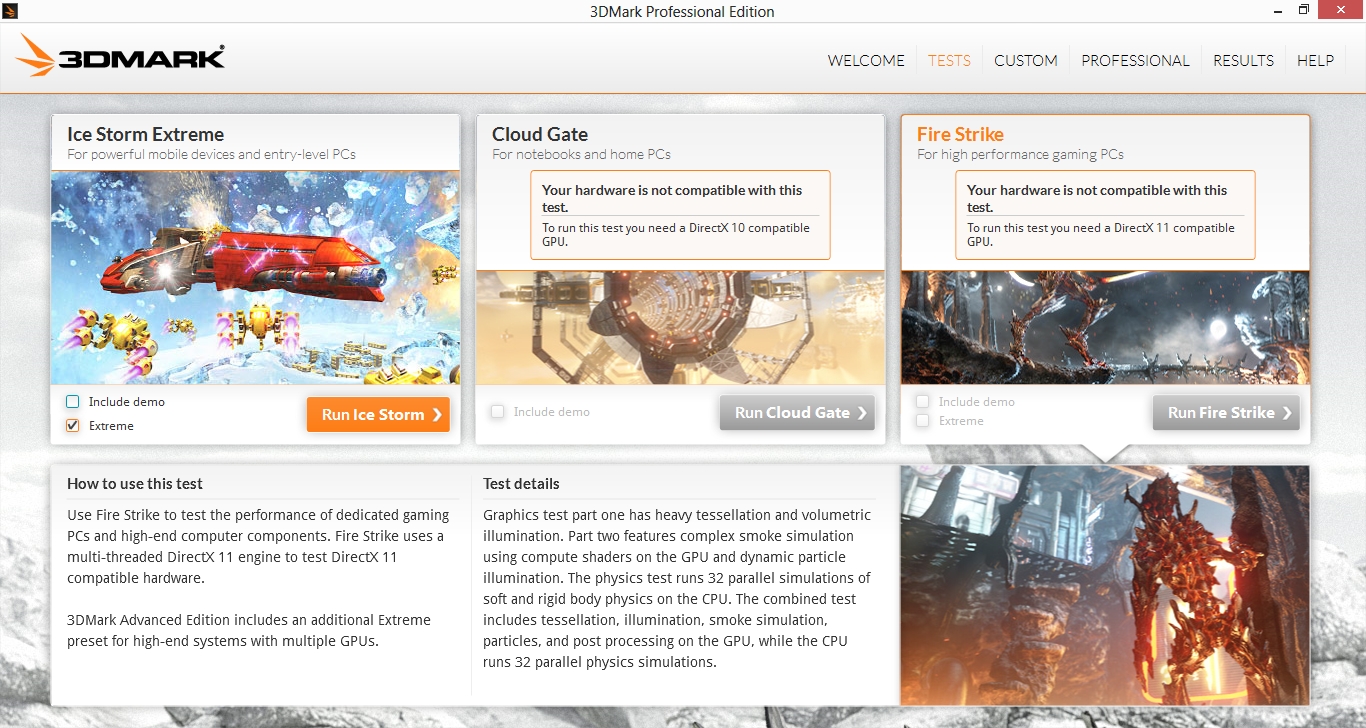The image size is (1366, 728).
Task: Select the Fire Strike card preview image
Action: [x=1105, y=327]
